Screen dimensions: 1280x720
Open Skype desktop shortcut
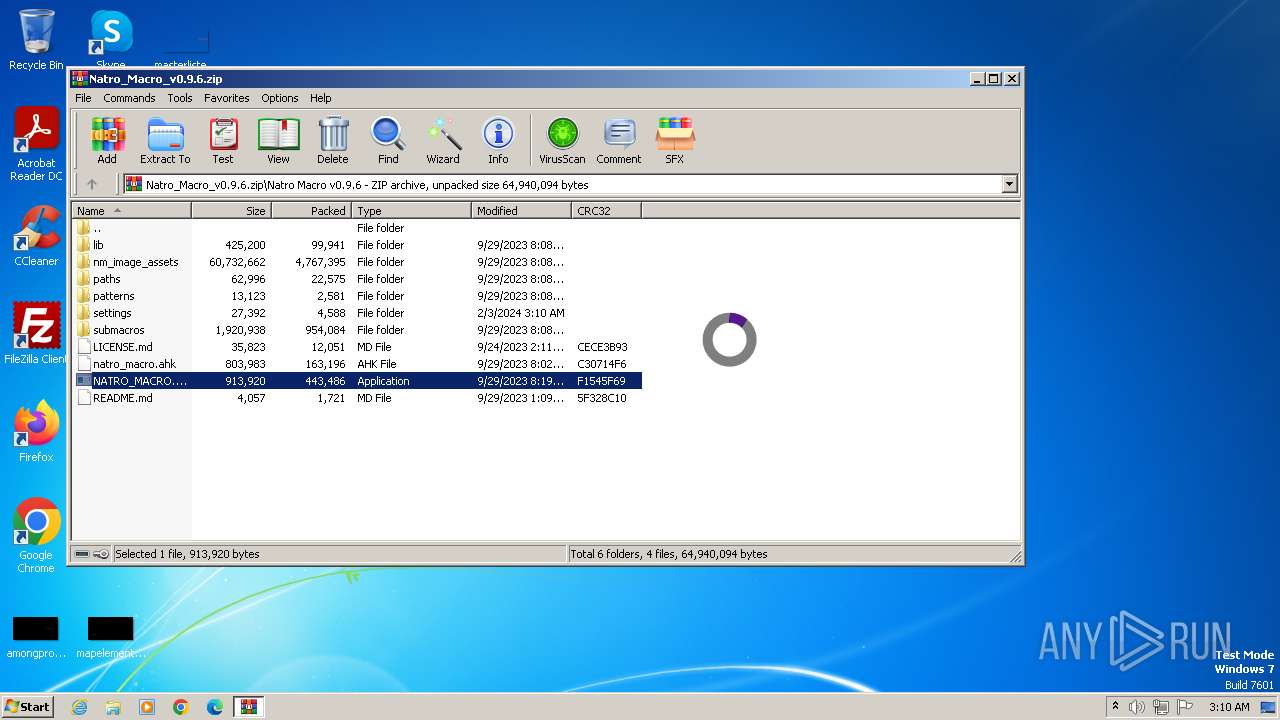pos(110,40)
